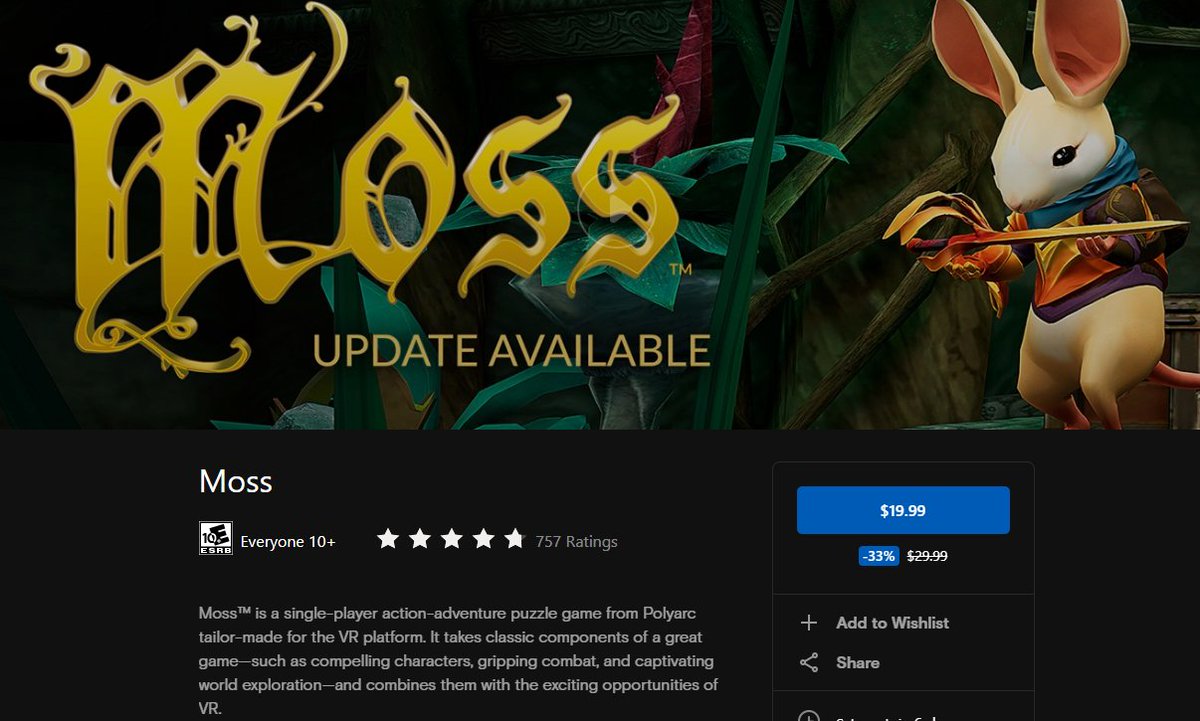Click the Everyone 10+ rating text

click(288, 542)
